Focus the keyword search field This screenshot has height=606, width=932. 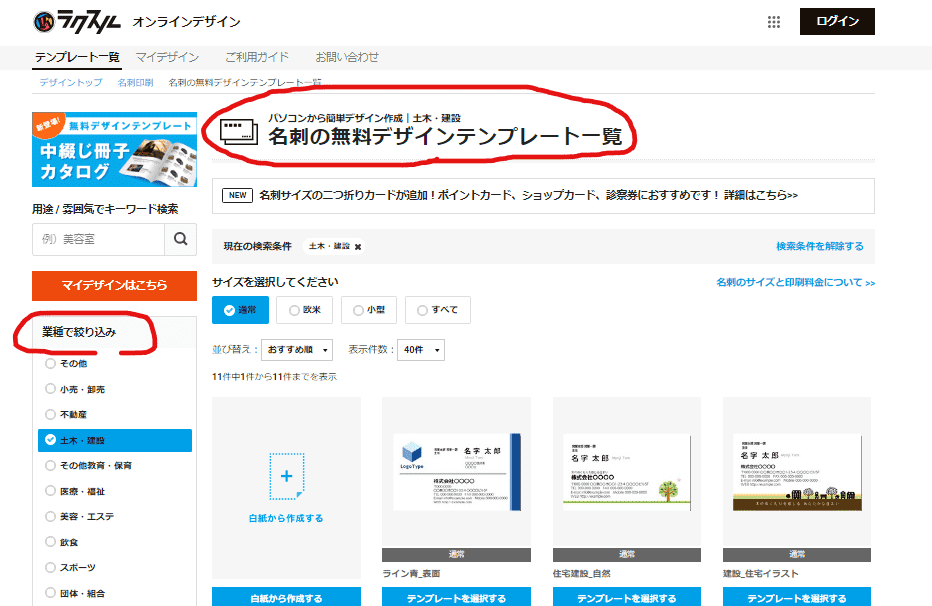pyautogui.click(x=98, y=239)
